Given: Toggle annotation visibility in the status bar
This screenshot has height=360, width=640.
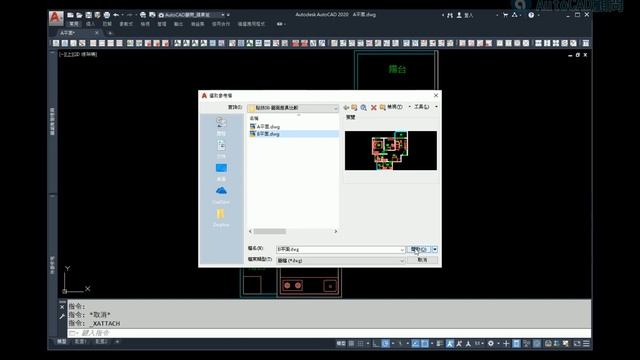Looking at the screenshot, I should 449,344.
